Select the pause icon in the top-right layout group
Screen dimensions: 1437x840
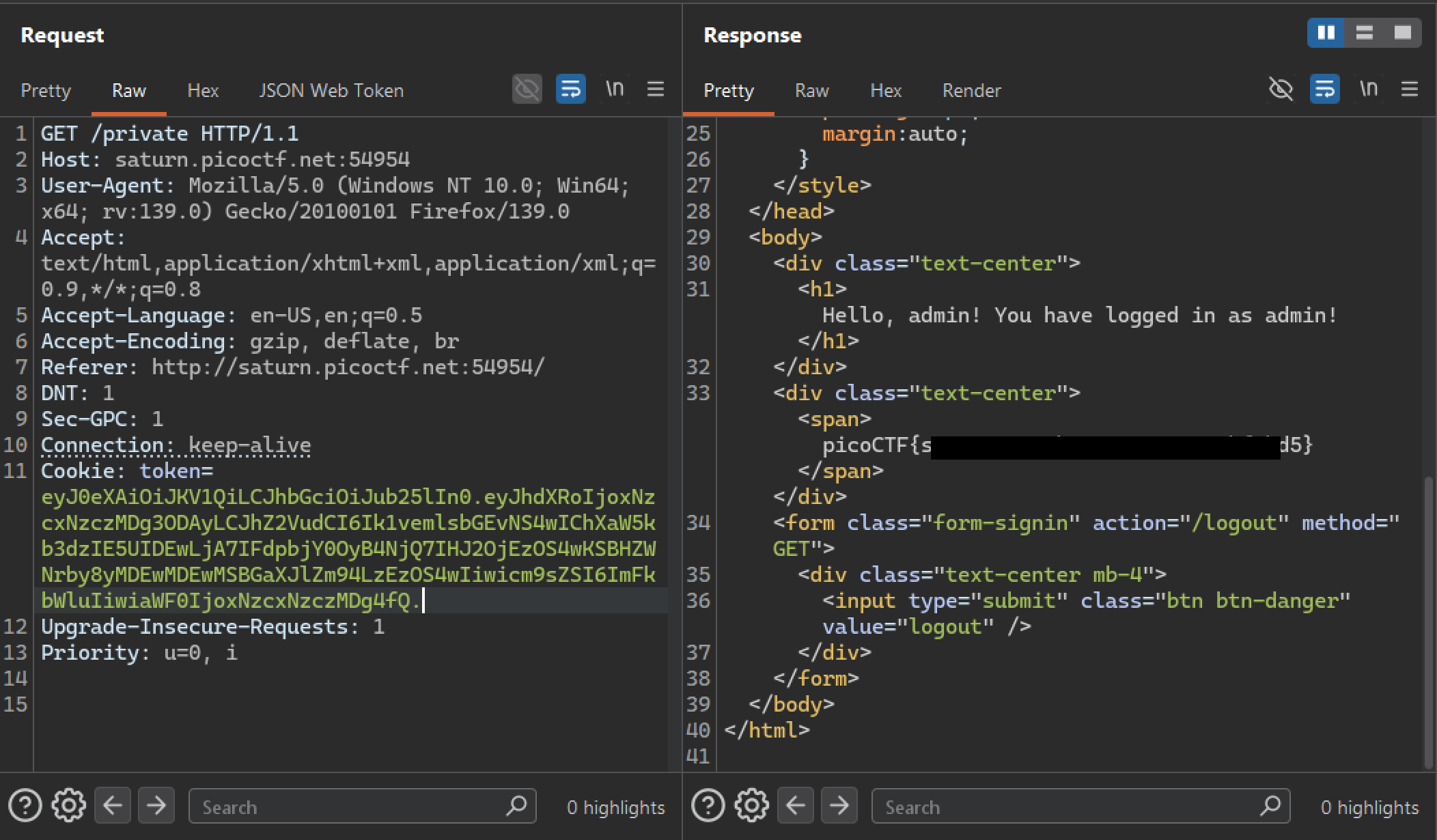click(x=1325, y=32)
